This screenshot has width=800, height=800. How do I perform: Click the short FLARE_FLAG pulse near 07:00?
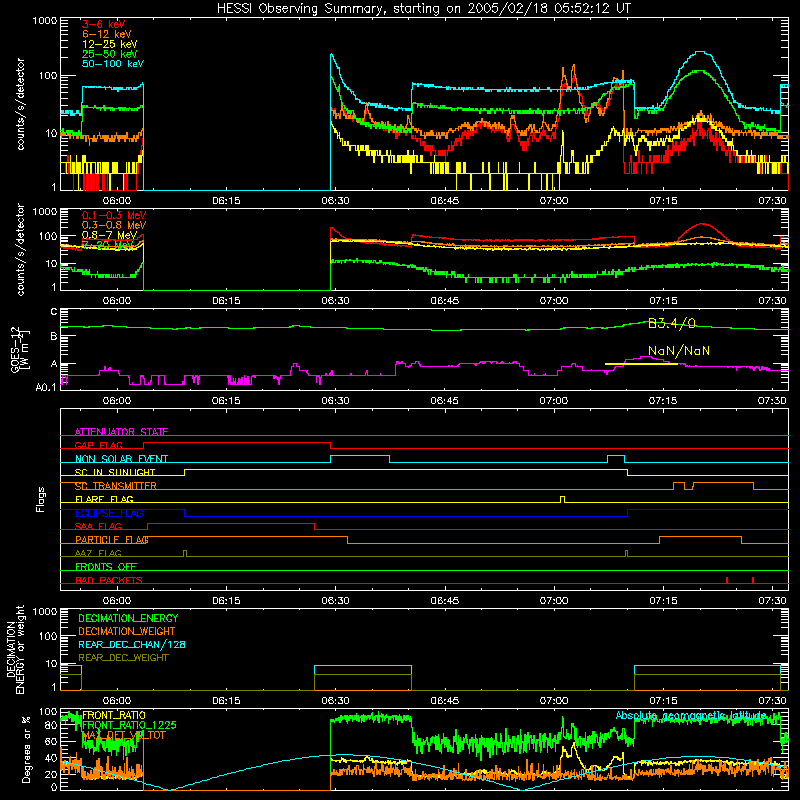(562, 499)
